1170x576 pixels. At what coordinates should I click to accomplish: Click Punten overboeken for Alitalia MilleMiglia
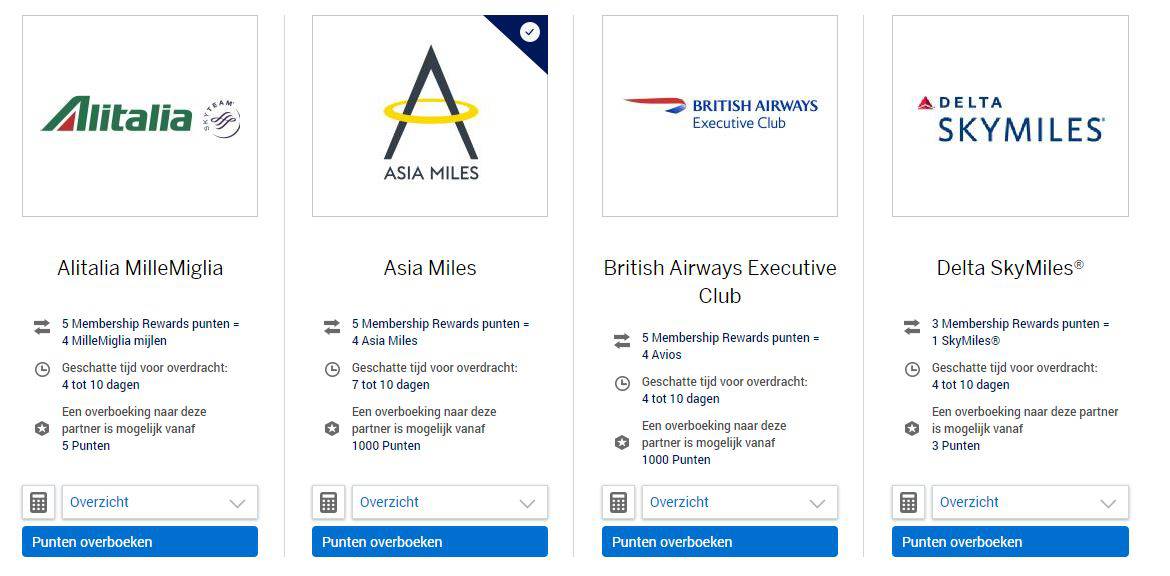pyautogui.click(x=140, y=542)
